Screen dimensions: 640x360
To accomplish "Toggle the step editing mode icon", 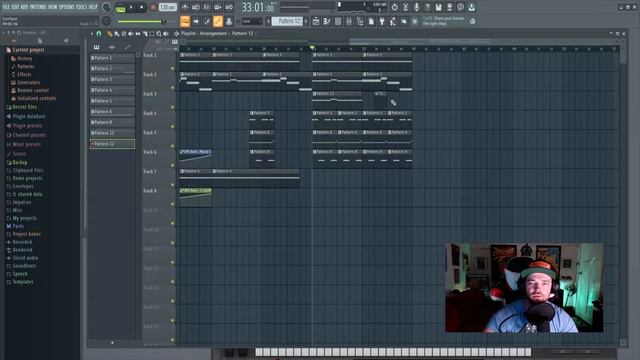I will pos(207,21).
